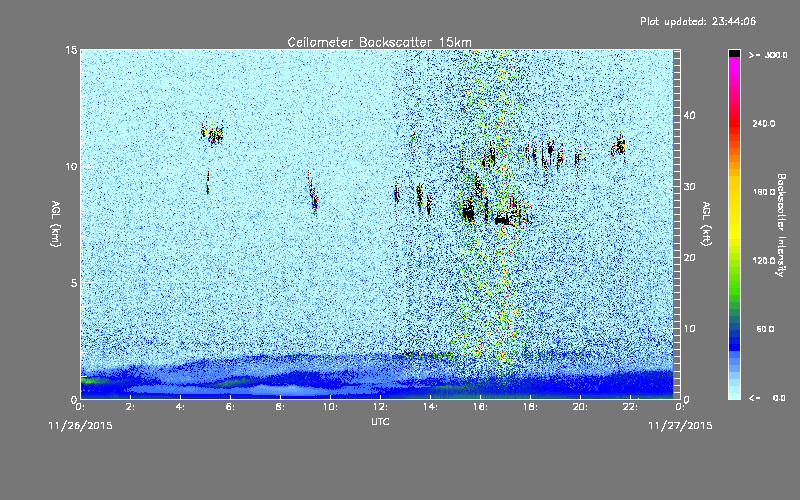The height and width of the screenshot is (500, 800).
Task: Click the 20: hour tick label
Action: pos(580,407)
